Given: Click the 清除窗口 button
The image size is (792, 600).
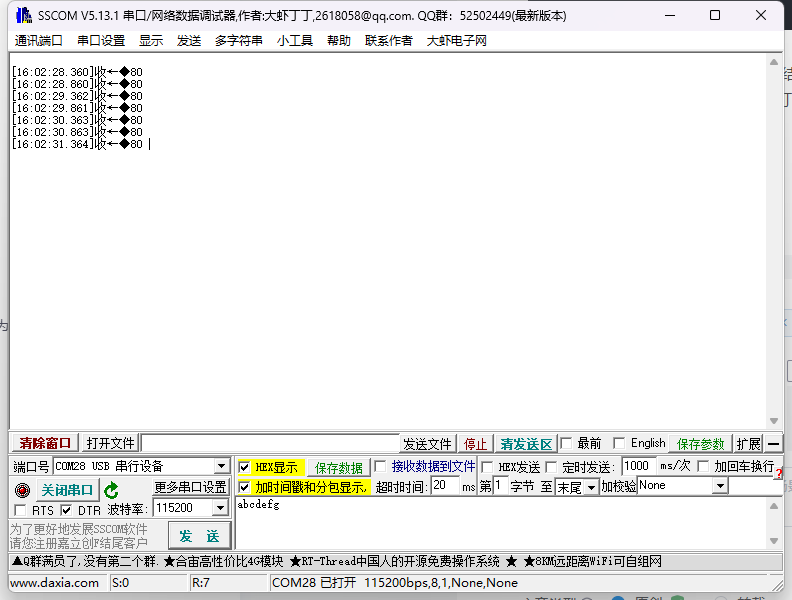Looking at the screenshot, I should 45,443.
